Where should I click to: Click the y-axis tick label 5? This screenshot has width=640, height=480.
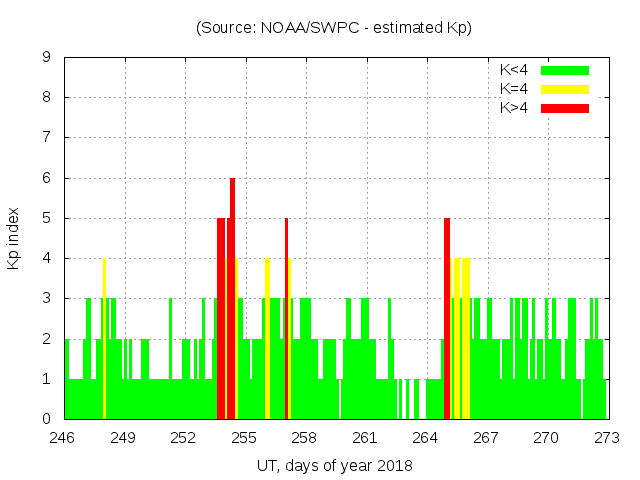(x=47, y=218)
